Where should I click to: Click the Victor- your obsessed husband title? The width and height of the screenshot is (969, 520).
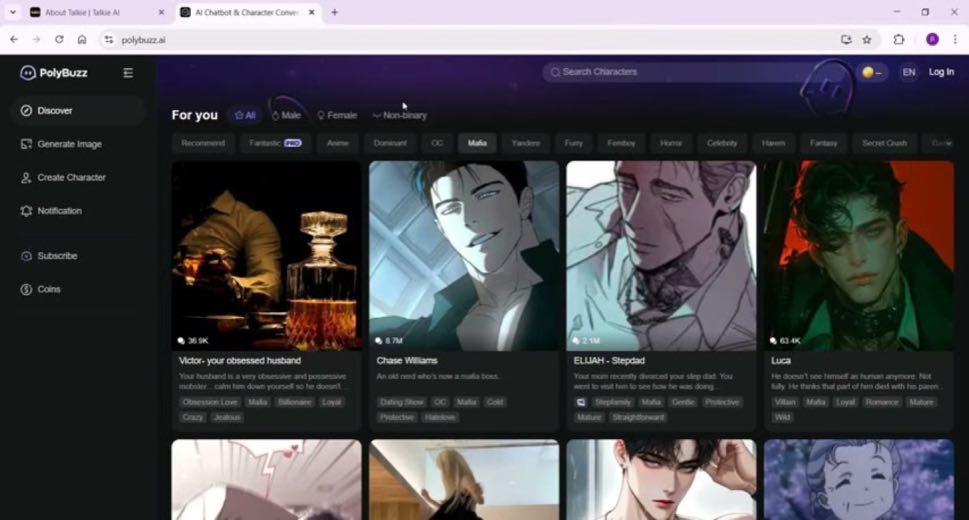coord(240,360)
